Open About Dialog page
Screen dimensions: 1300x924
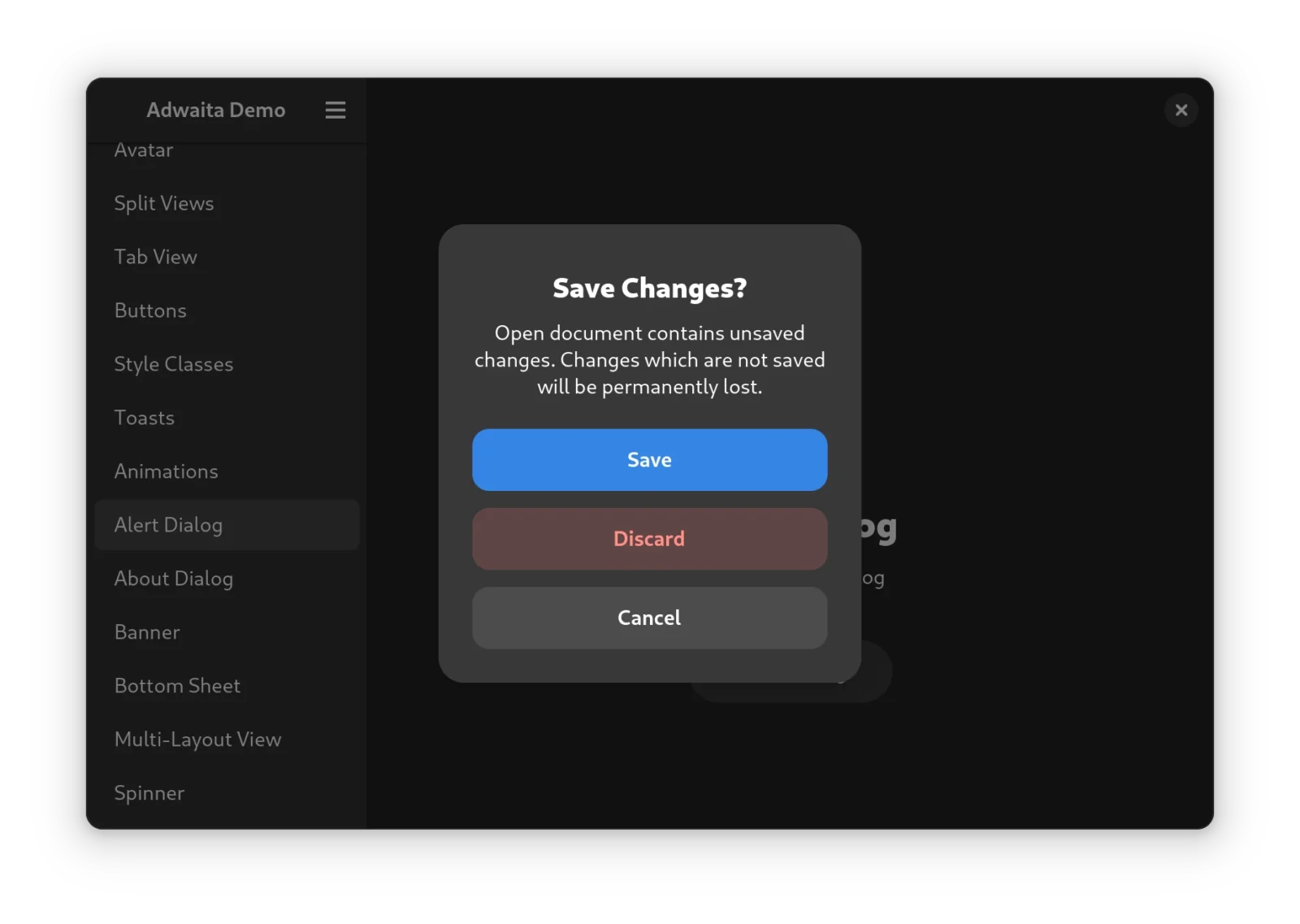tap(174, 579)
